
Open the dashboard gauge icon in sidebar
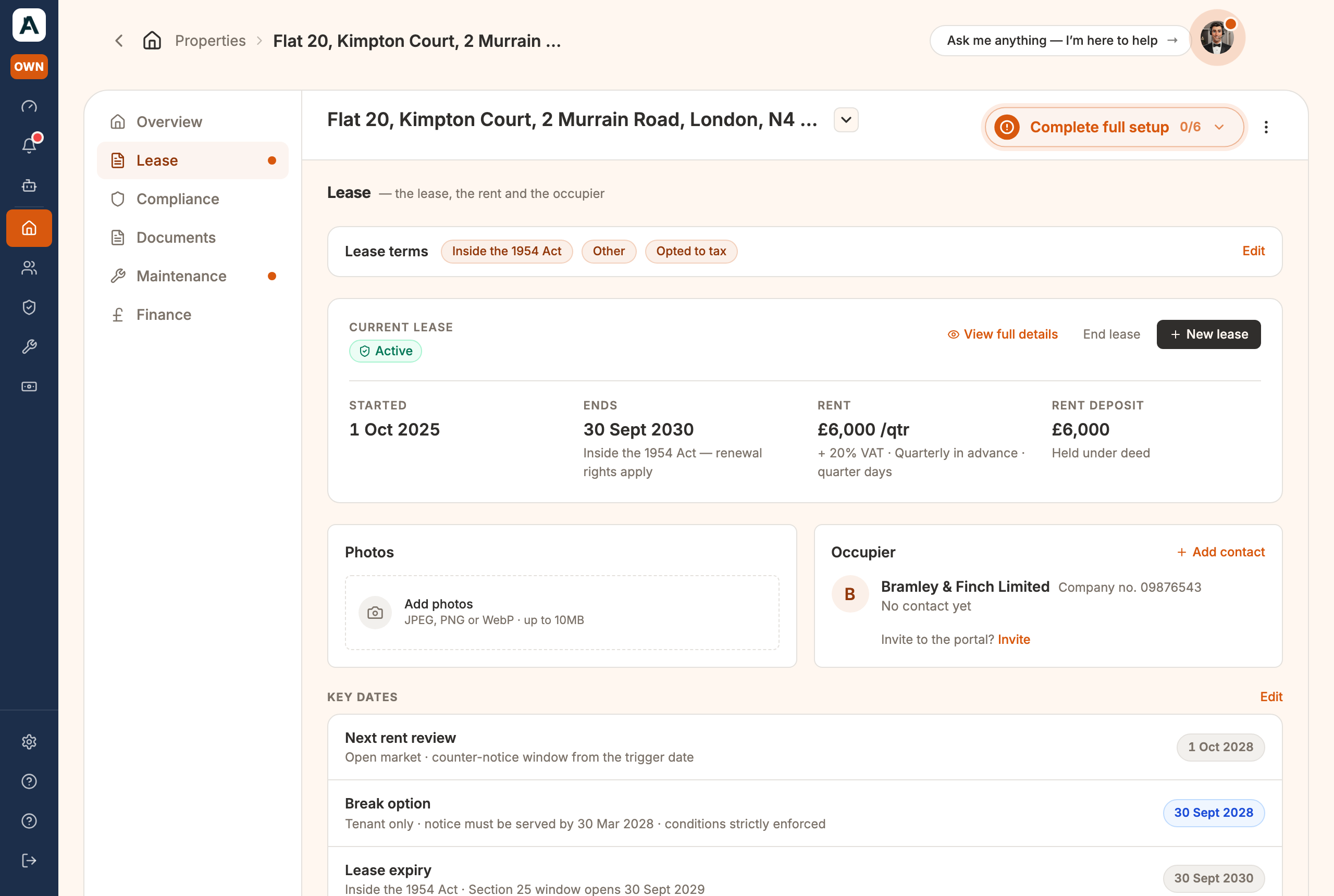(29, 106)
